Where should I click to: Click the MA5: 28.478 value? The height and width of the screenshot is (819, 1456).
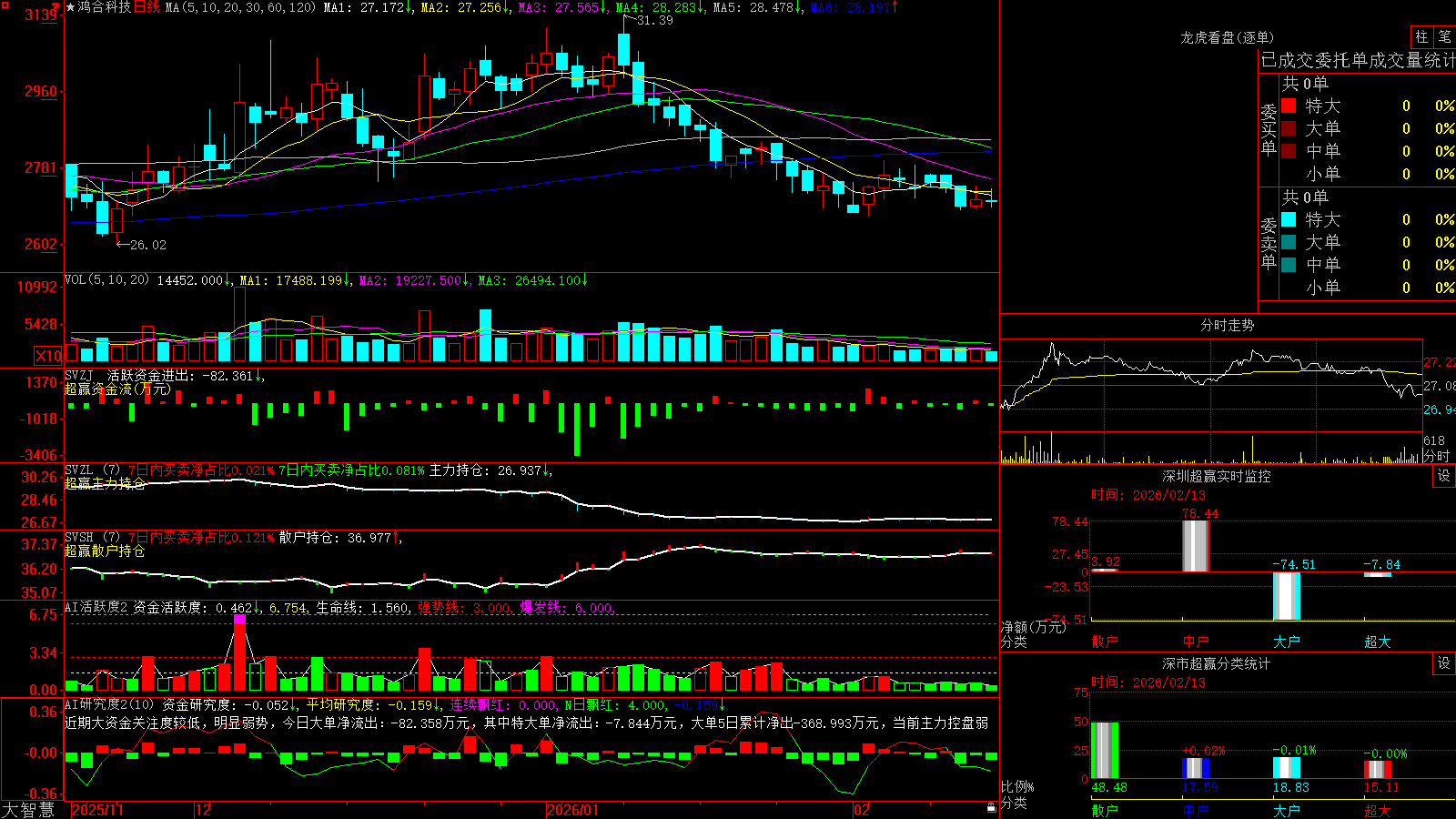coord(757,7)
